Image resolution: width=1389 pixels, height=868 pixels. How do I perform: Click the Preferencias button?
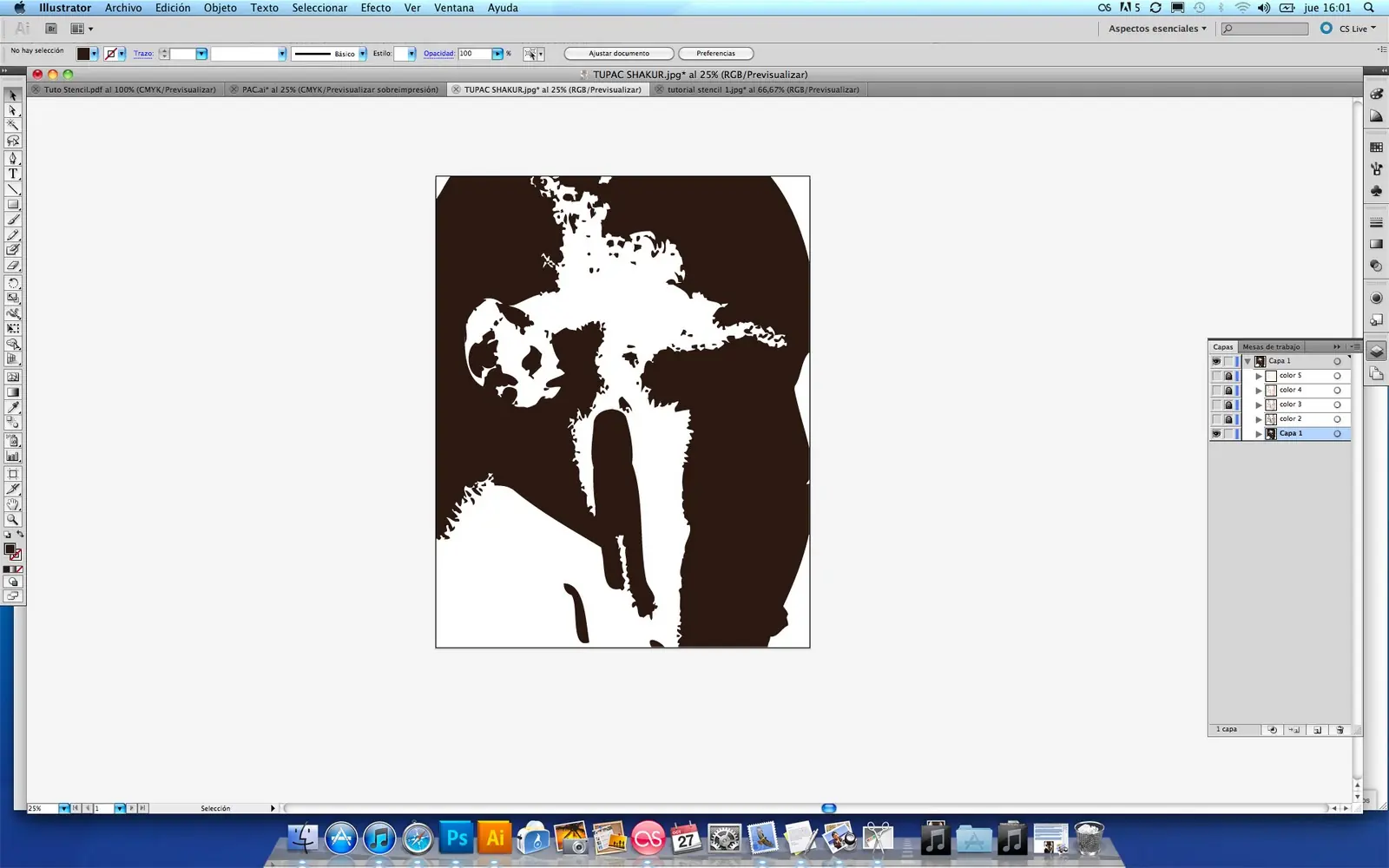(715, 54)
